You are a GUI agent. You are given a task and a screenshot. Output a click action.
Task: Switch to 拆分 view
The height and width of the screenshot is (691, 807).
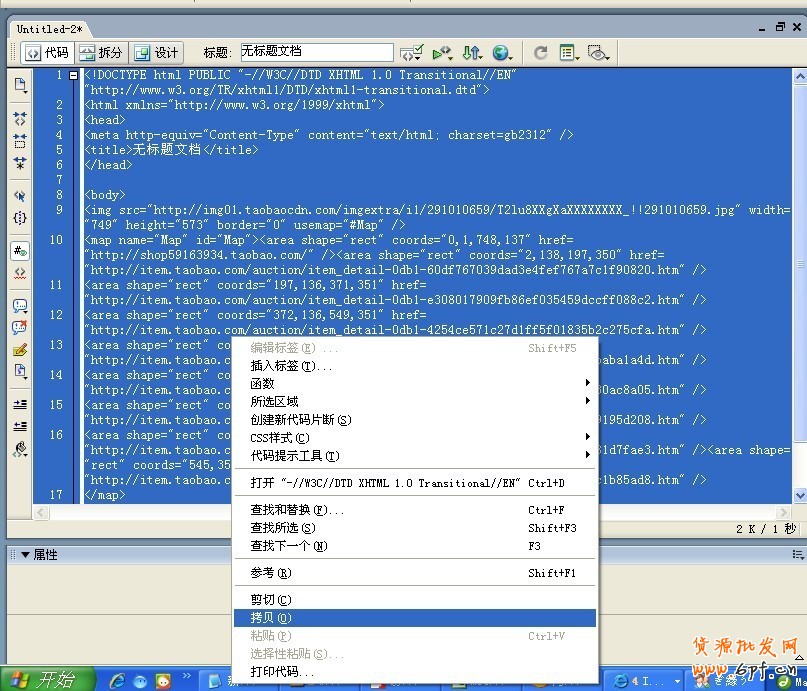(x=102, y=53)
